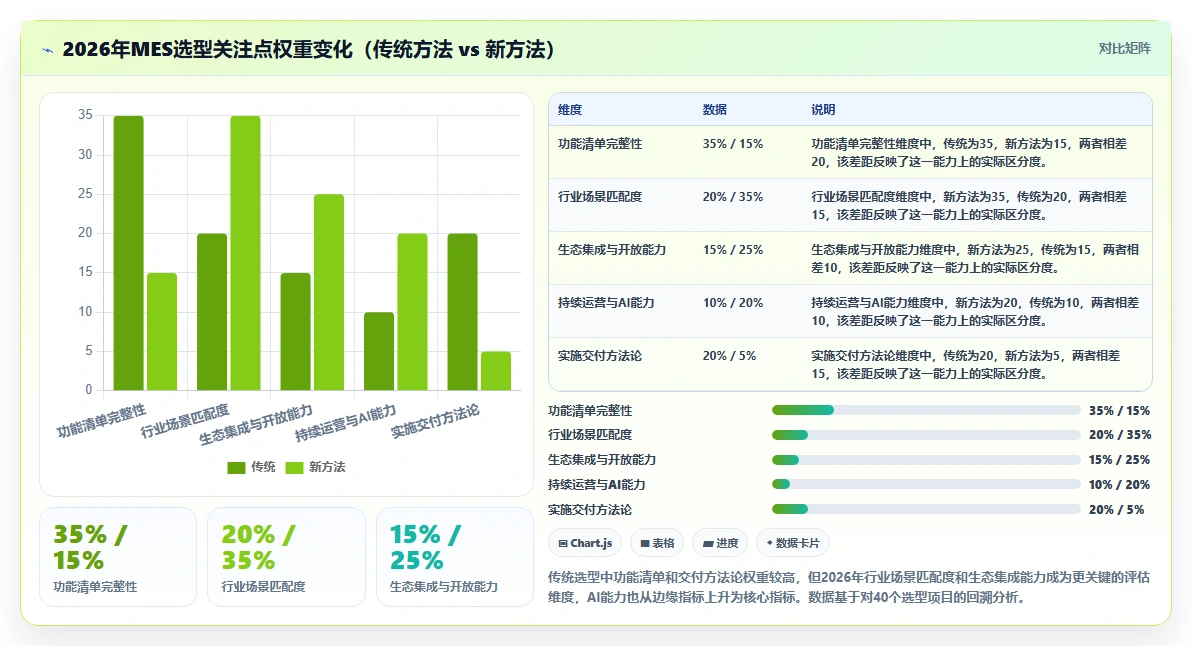Click the 持续运营与AI能力 progress bar
1192x646 pixels.
(926, 484)
